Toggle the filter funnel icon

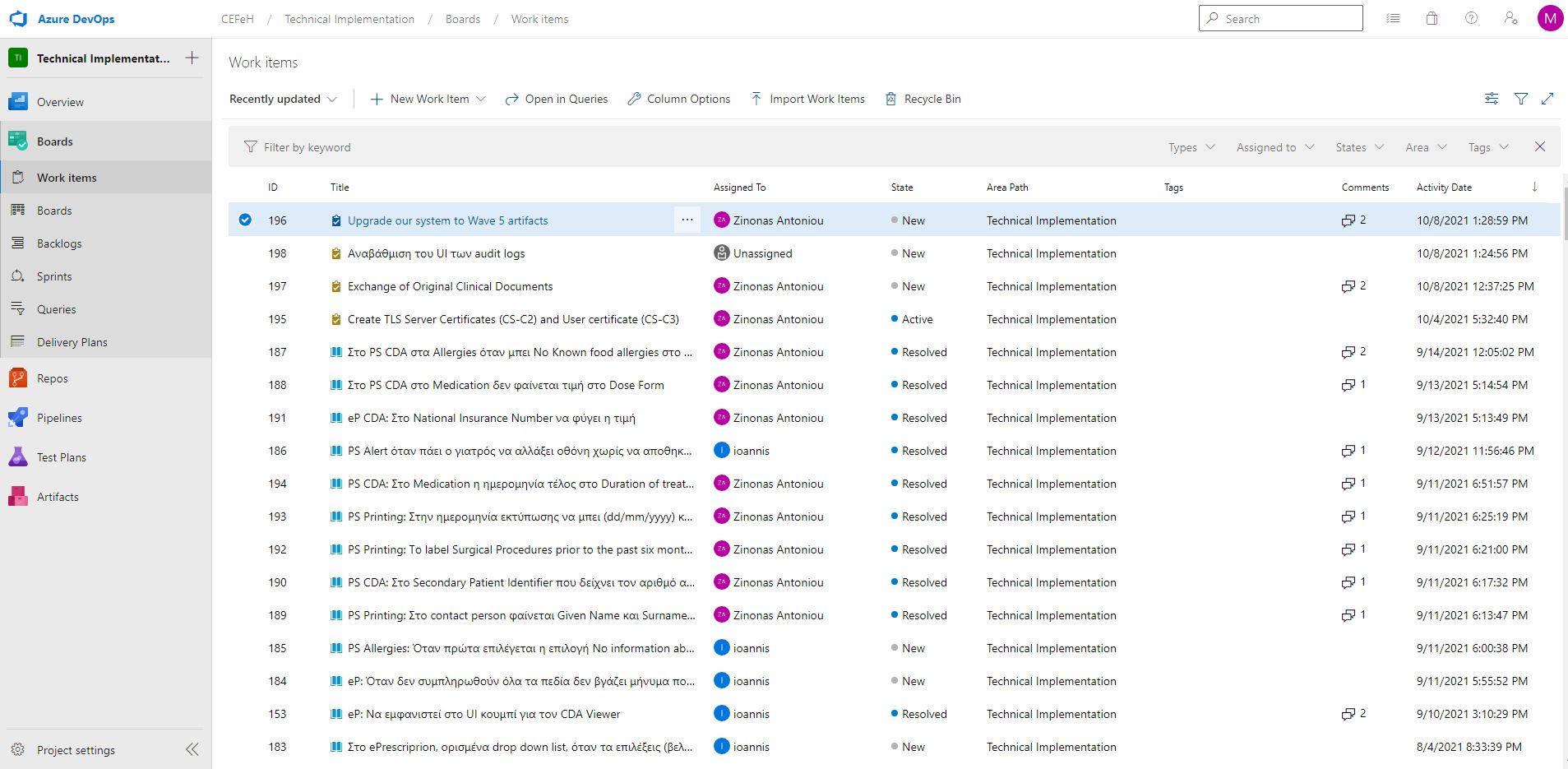pos(1521,99)
